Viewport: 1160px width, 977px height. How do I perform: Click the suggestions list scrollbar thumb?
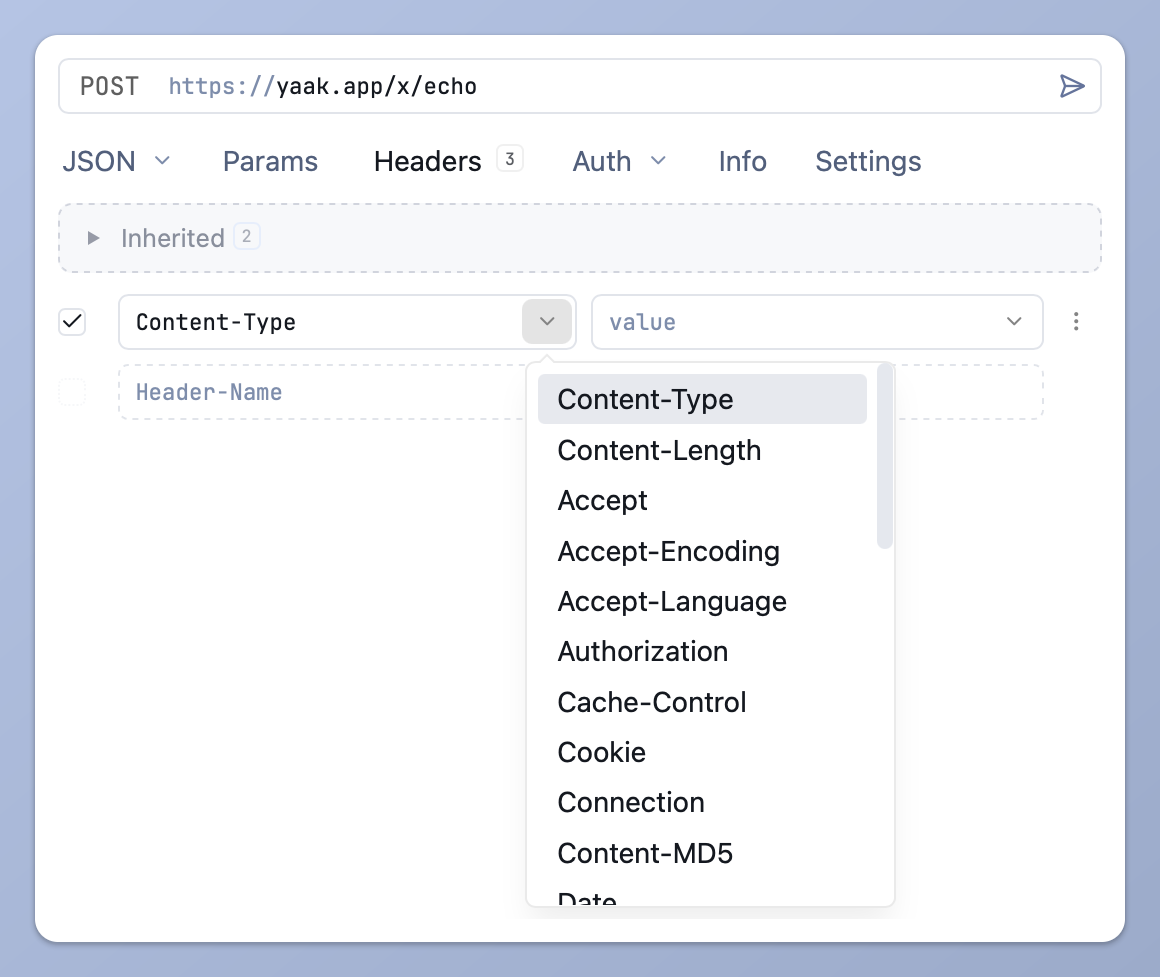(x=884, y=456)
